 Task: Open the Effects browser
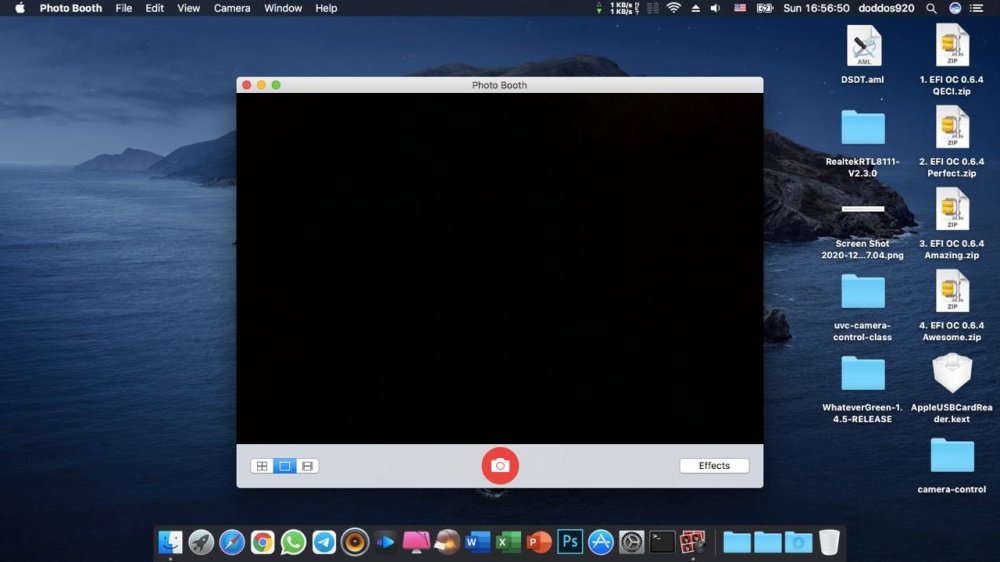[x=714, y=466]
